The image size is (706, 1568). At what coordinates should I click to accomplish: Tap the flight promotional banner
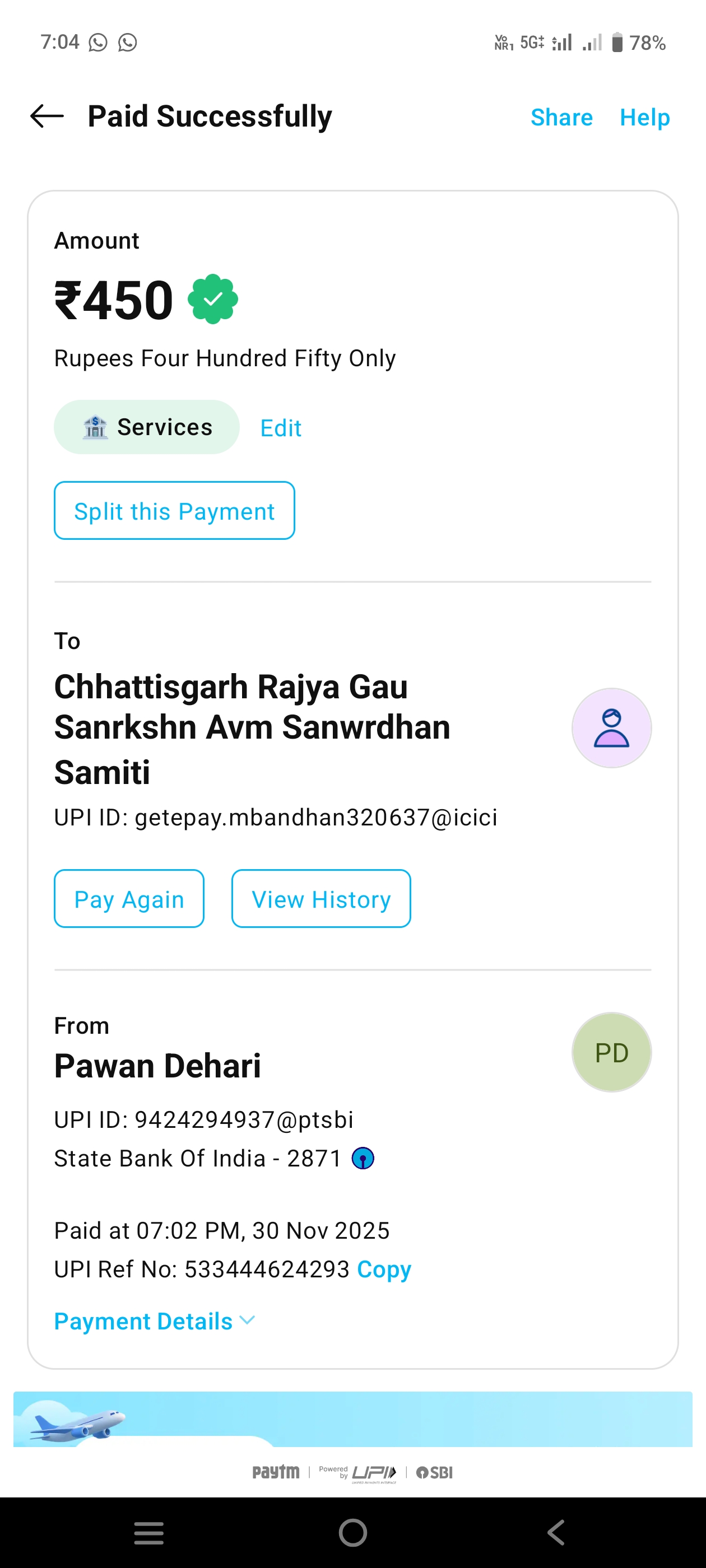(352, 1419)
